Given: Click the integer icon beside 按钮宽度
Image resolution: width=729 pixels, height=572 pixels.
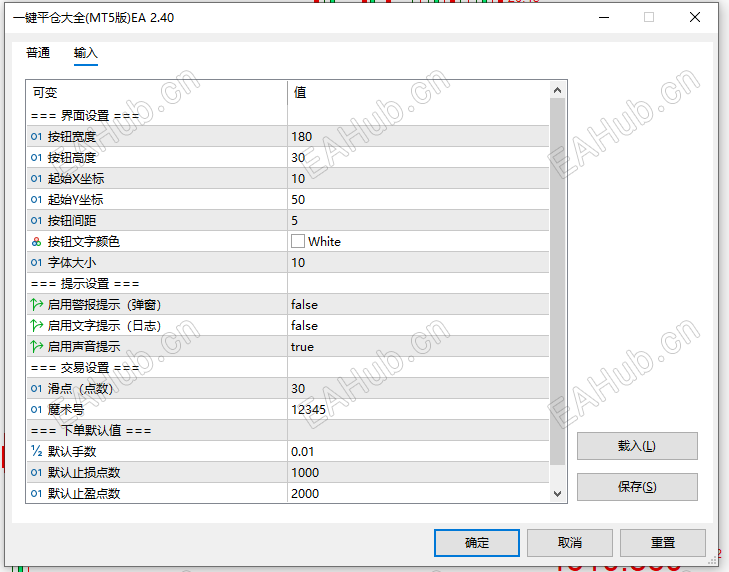Looking at the screenshot, I should pyautogui.click(x=36, y=137).
